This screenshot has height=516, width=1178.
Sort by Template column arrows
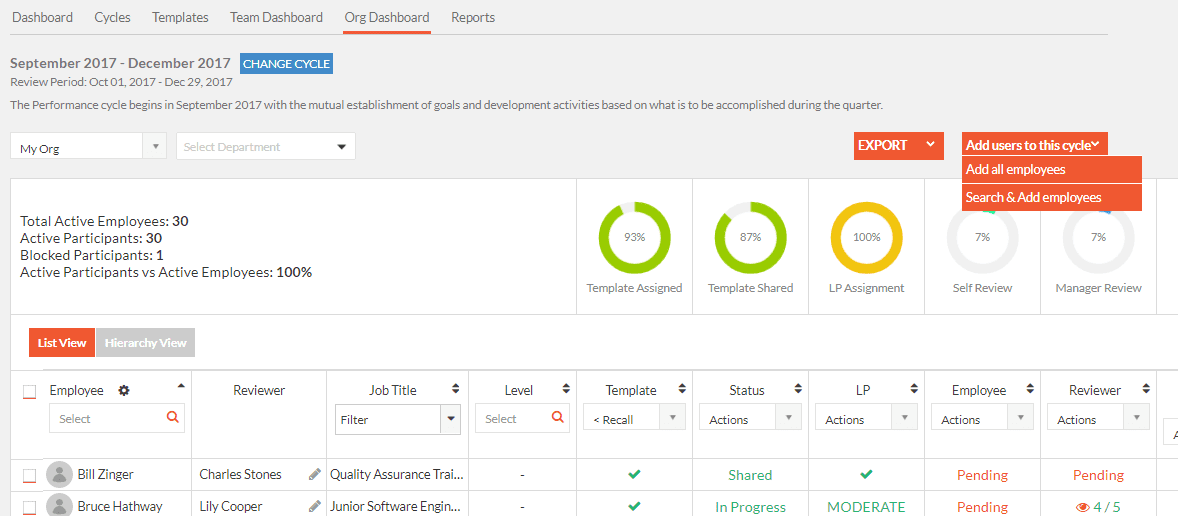pos(682,389)
